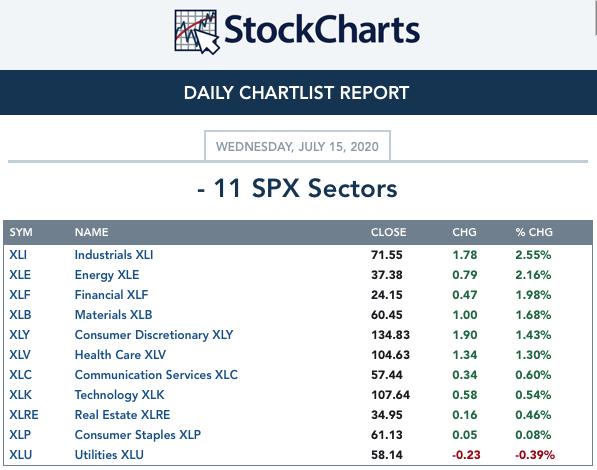The height and width of the screenshot is (470, 597).
Task: Click Consumer Discretionary XLY link
Action: (154, 335)
